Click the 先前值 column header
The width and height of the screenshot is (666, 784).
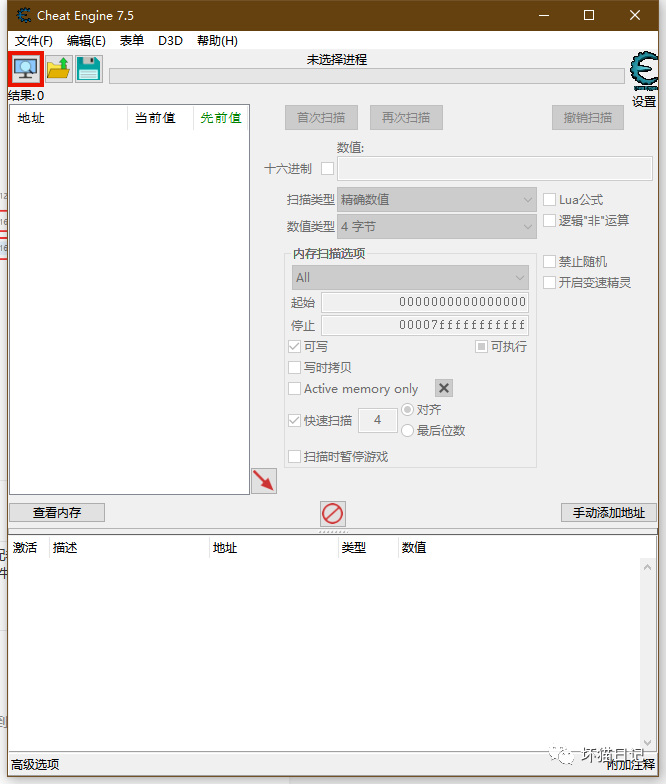(x=221, y=118)
